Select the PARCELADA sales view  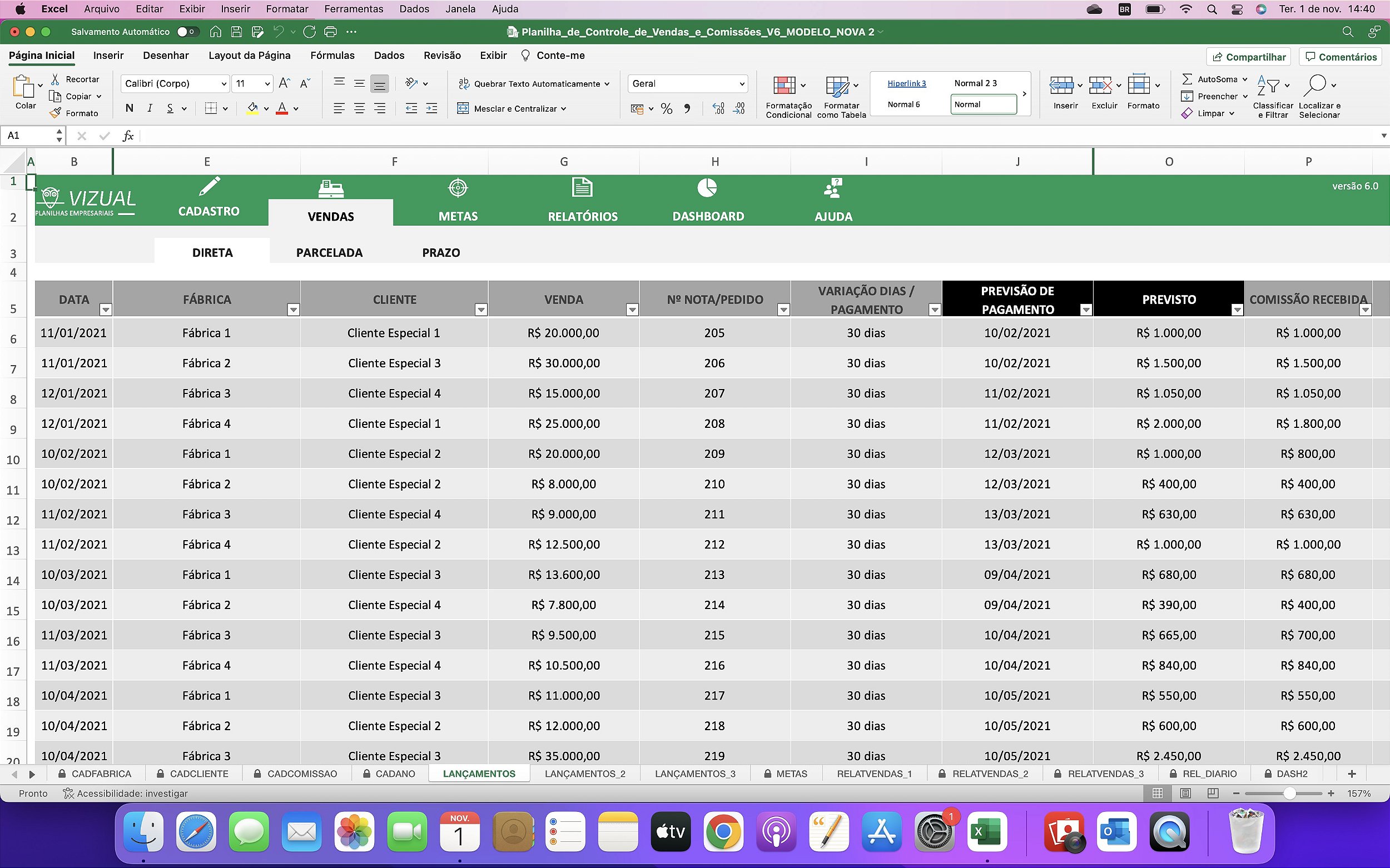pos(330,252)
